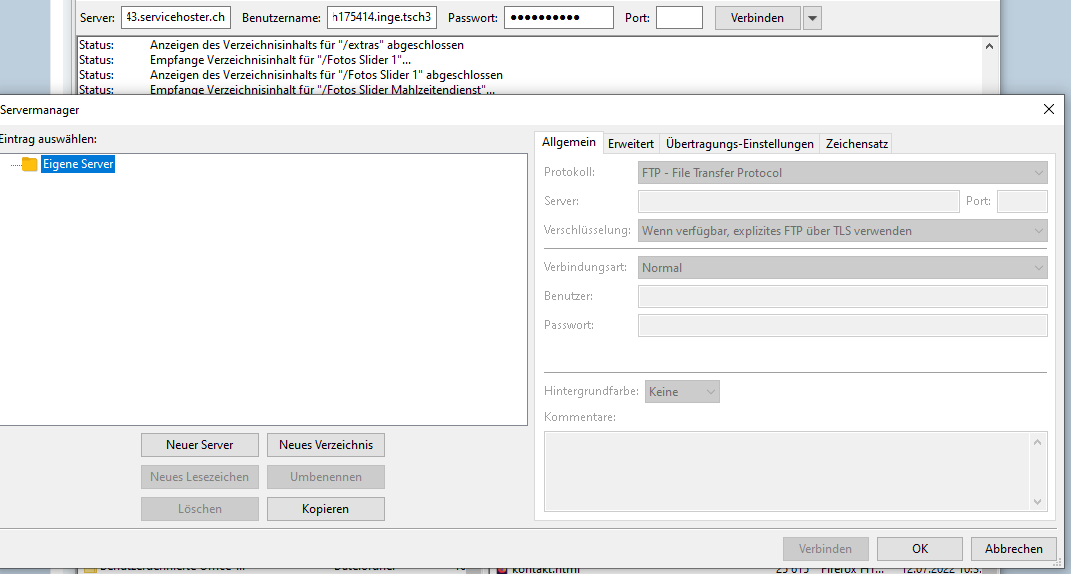Expand the Protokoll dropdown
This screenshot has width=1071, height=574.
(842, 173)
